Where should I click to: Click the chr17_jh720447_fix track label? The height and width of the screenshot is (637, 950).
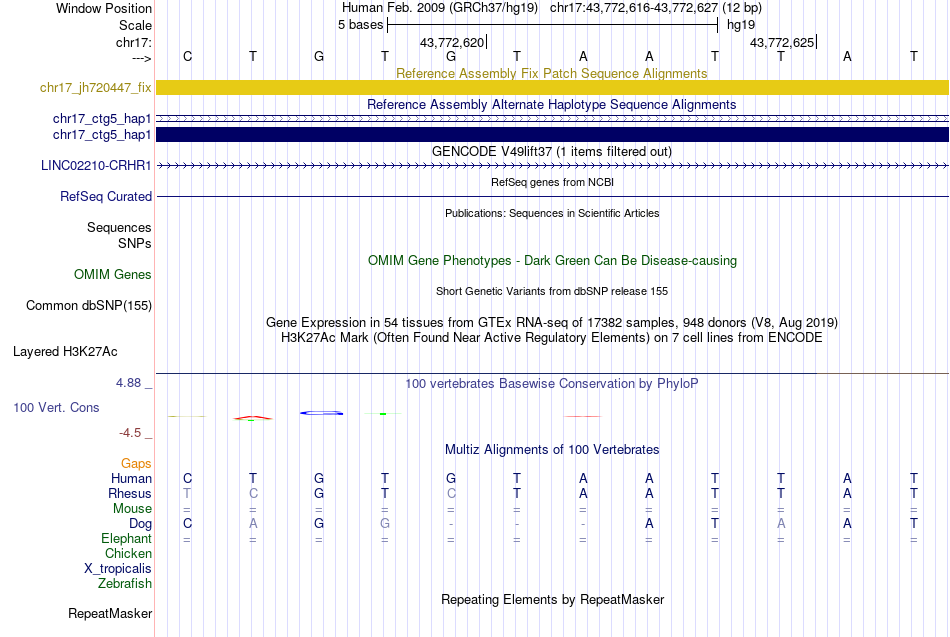[95, 88]
